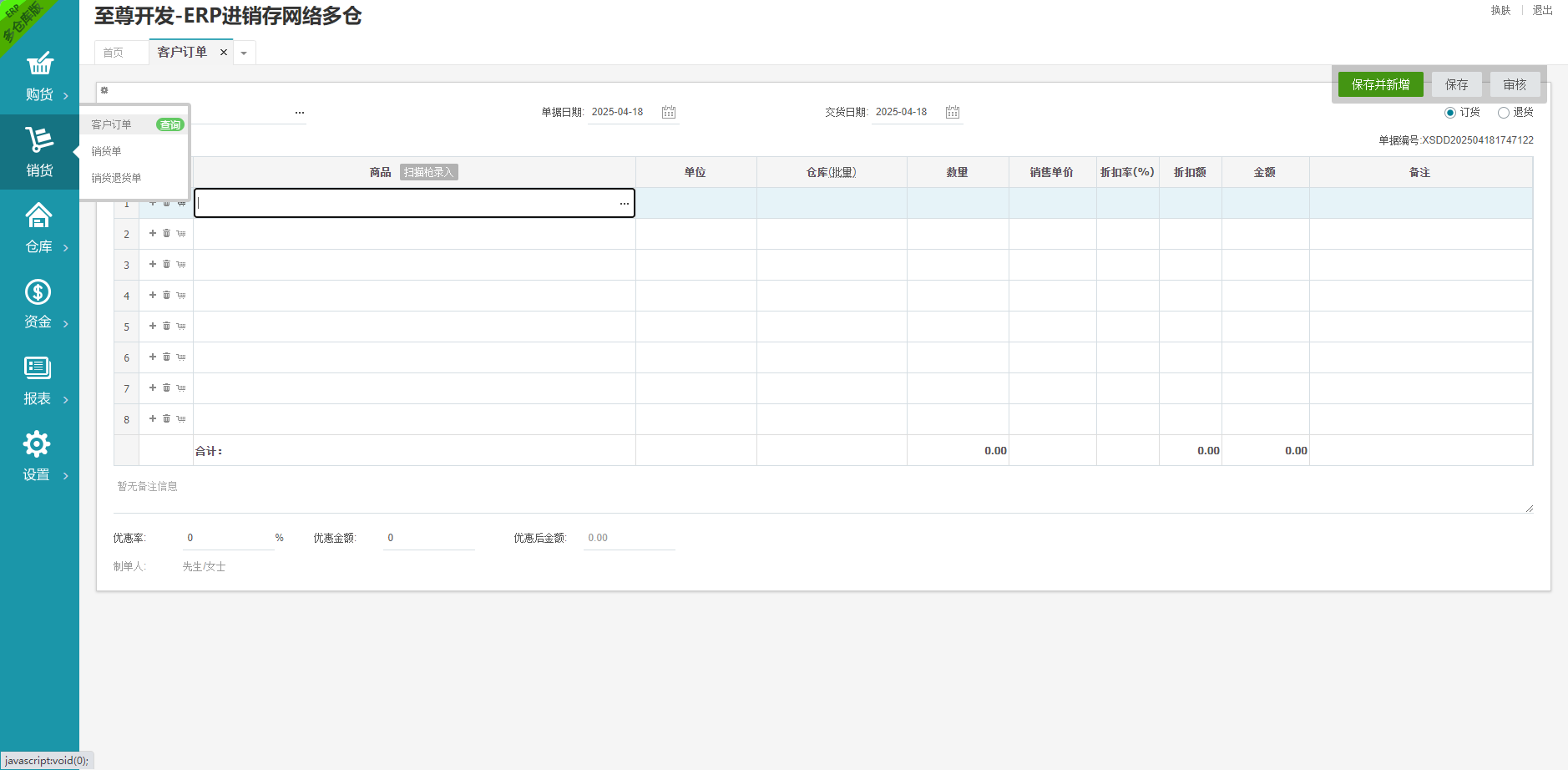This screenshot has width=1568, height=770.
Task: Click the 换肤 link
Action: 1501,10
